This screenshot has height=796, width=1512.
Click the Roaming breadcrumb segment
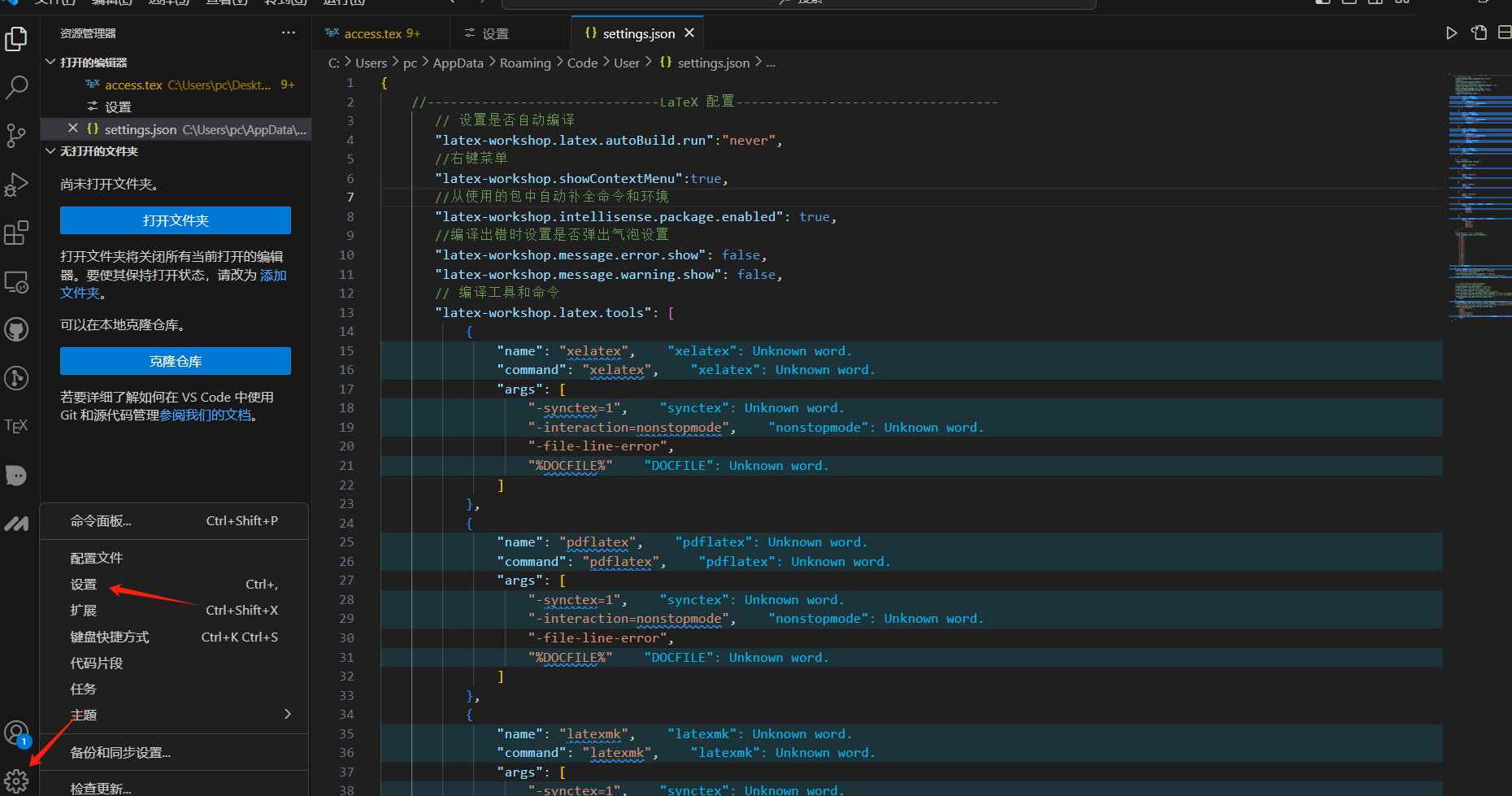[525, 63]
